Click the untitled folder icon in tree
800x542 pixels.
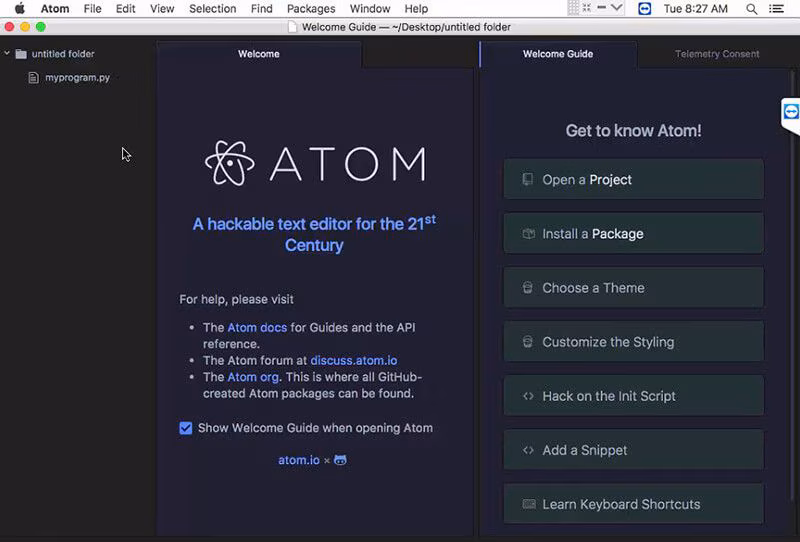click(21, 54)
